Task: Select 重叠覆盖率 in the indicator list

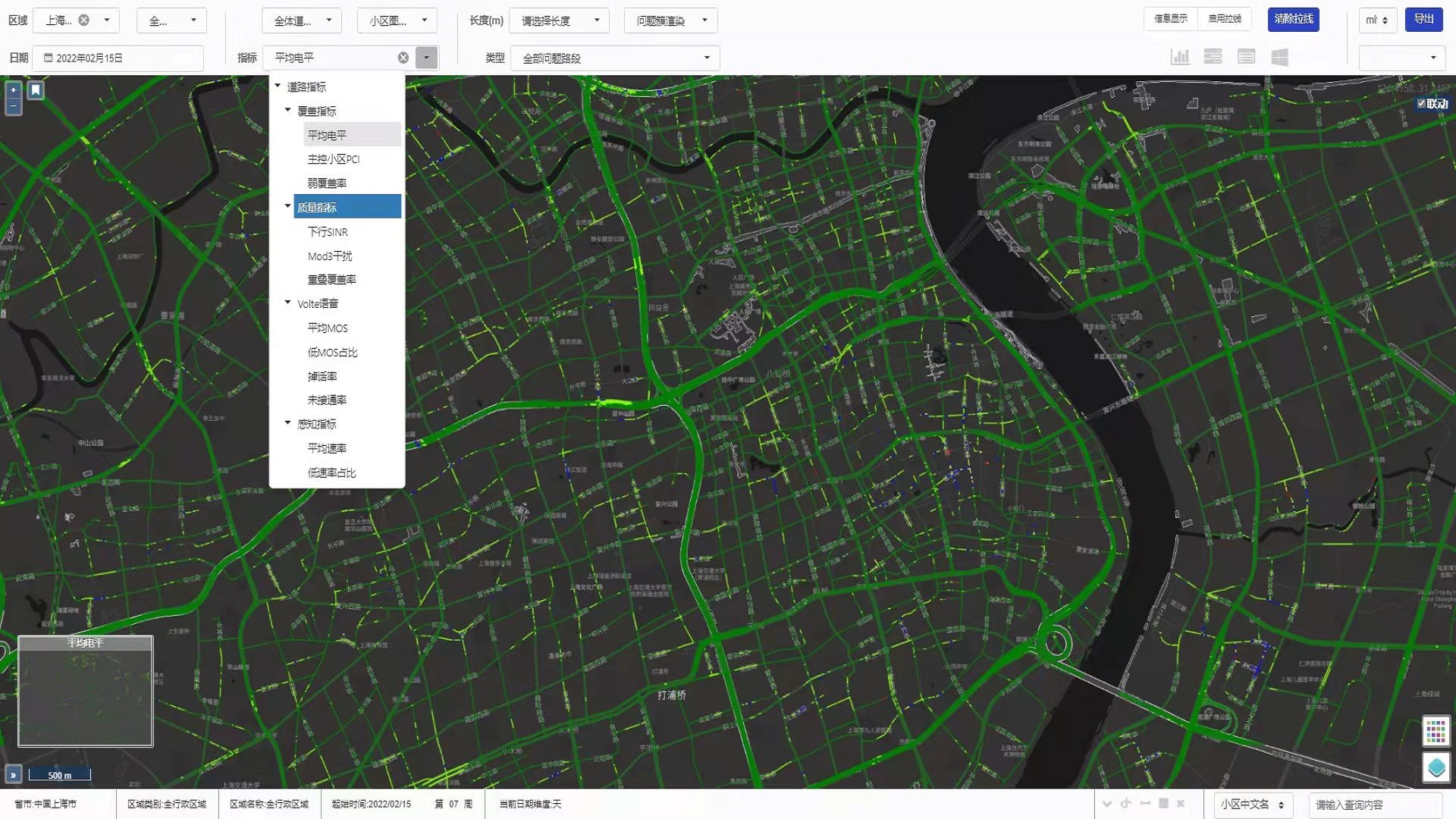Action: click(331, 279)
